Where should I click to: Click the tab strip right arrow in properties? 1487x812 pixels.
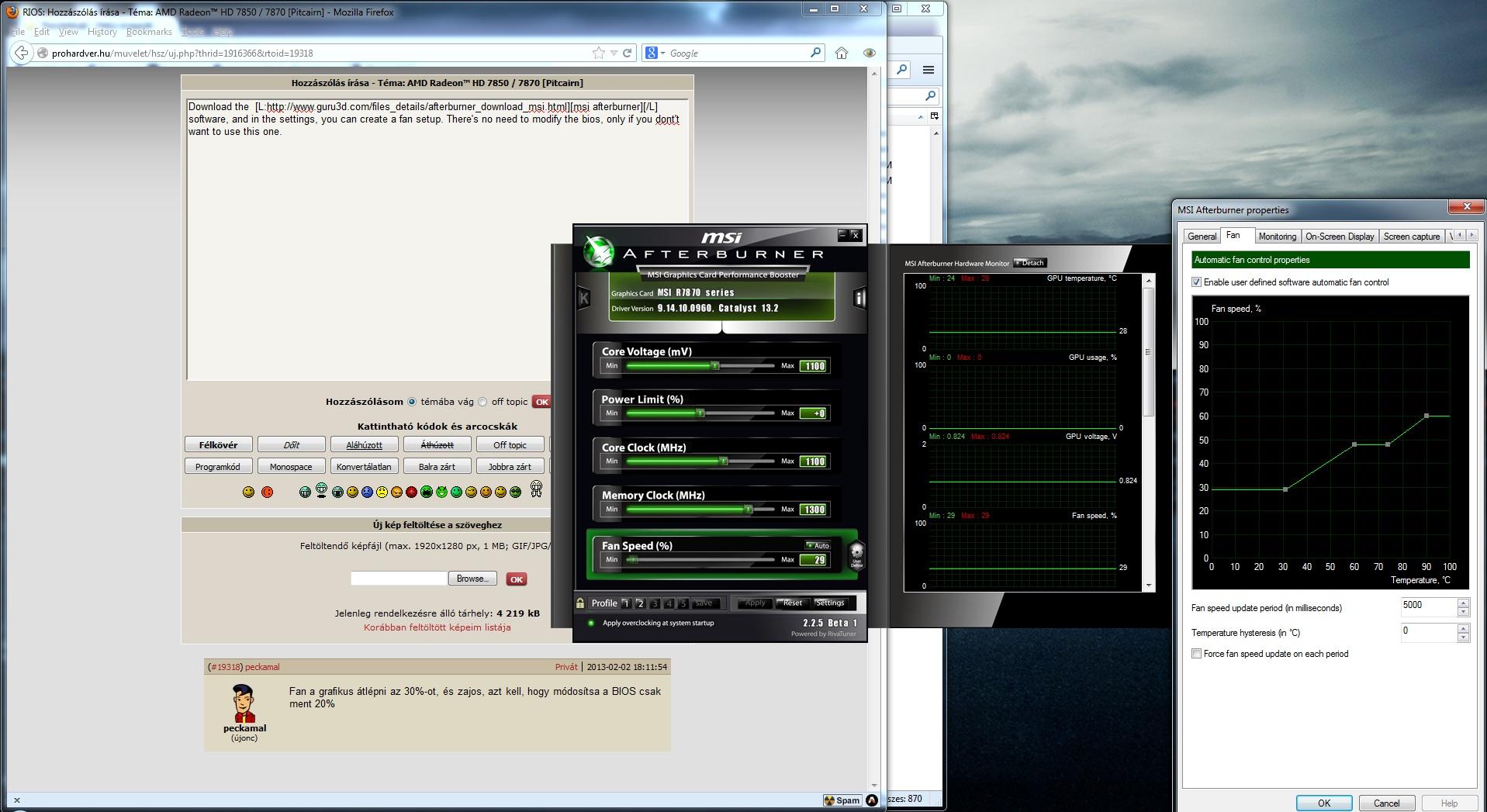tap(1471, 235)
